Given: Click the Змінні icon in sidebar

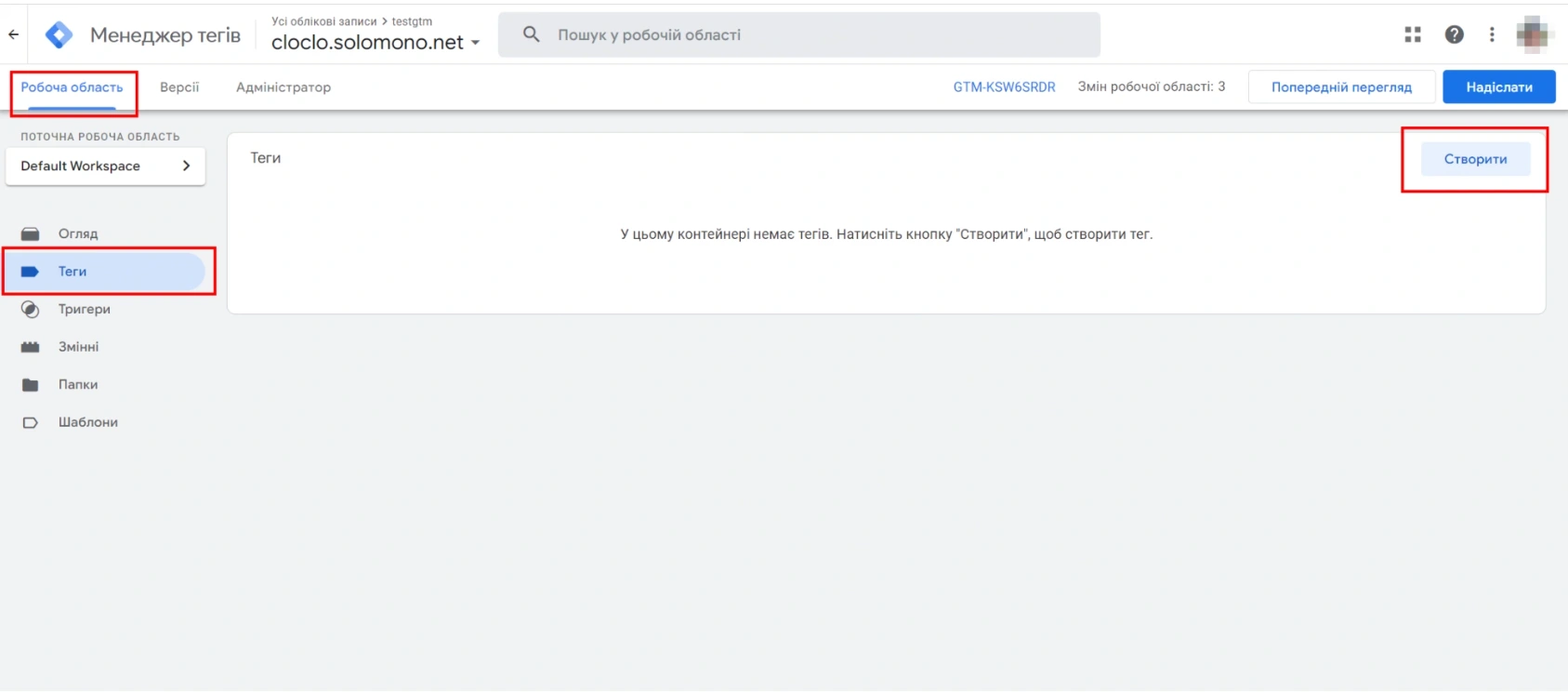Looking at the screenshot, I should (x=31, y=347).
